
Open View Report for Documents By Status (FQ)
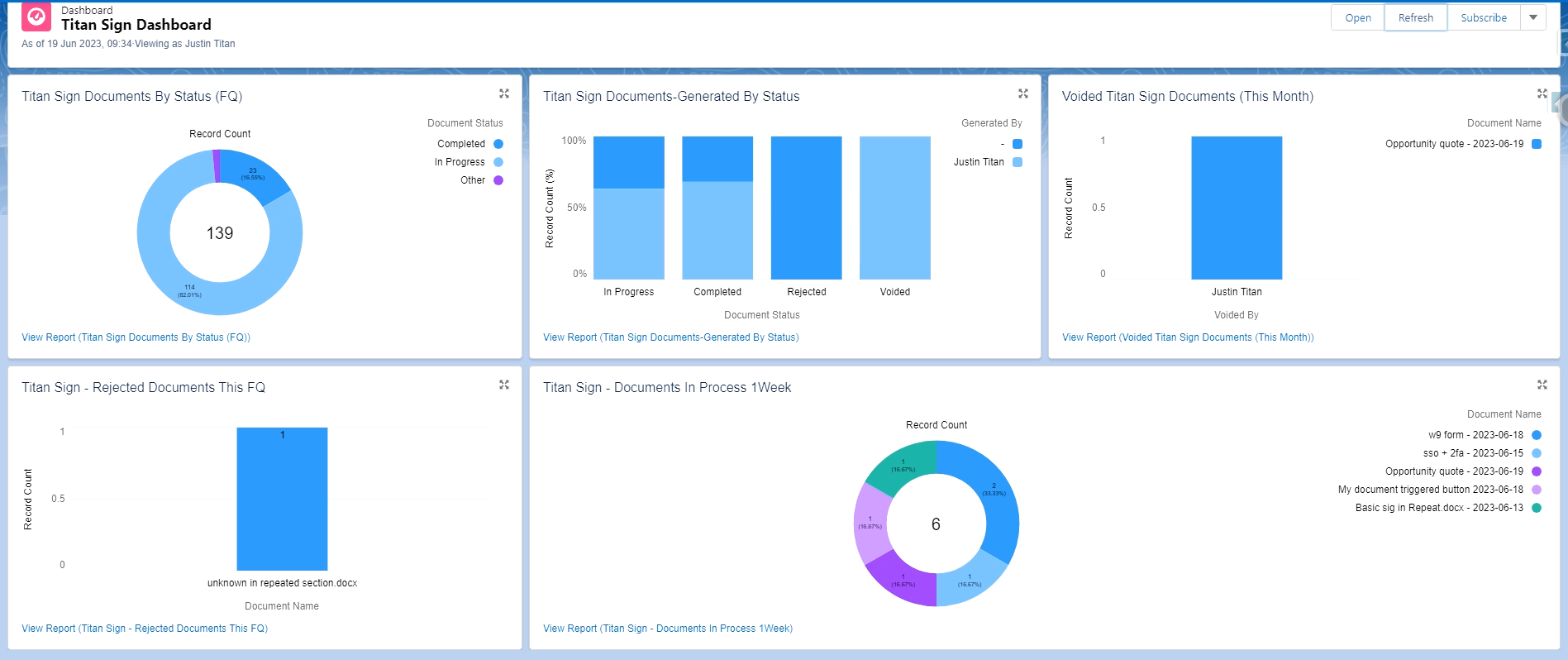coord(136,337)
